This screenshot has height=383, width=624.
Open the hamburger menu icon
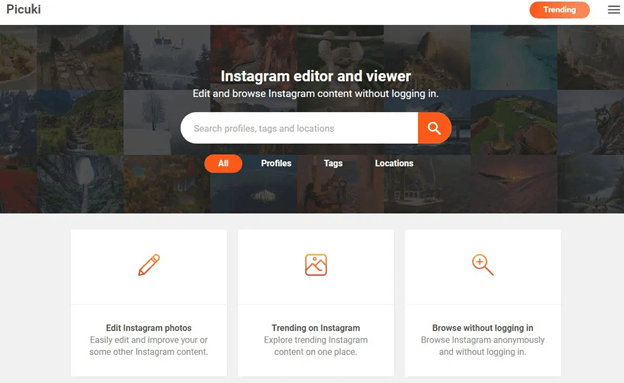coord(614,10)
